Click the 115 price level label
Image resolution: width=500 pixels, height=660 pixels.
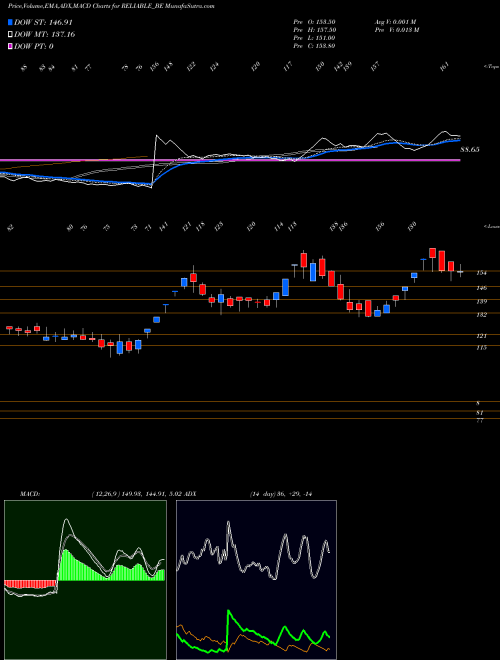[x=482, y=348]
